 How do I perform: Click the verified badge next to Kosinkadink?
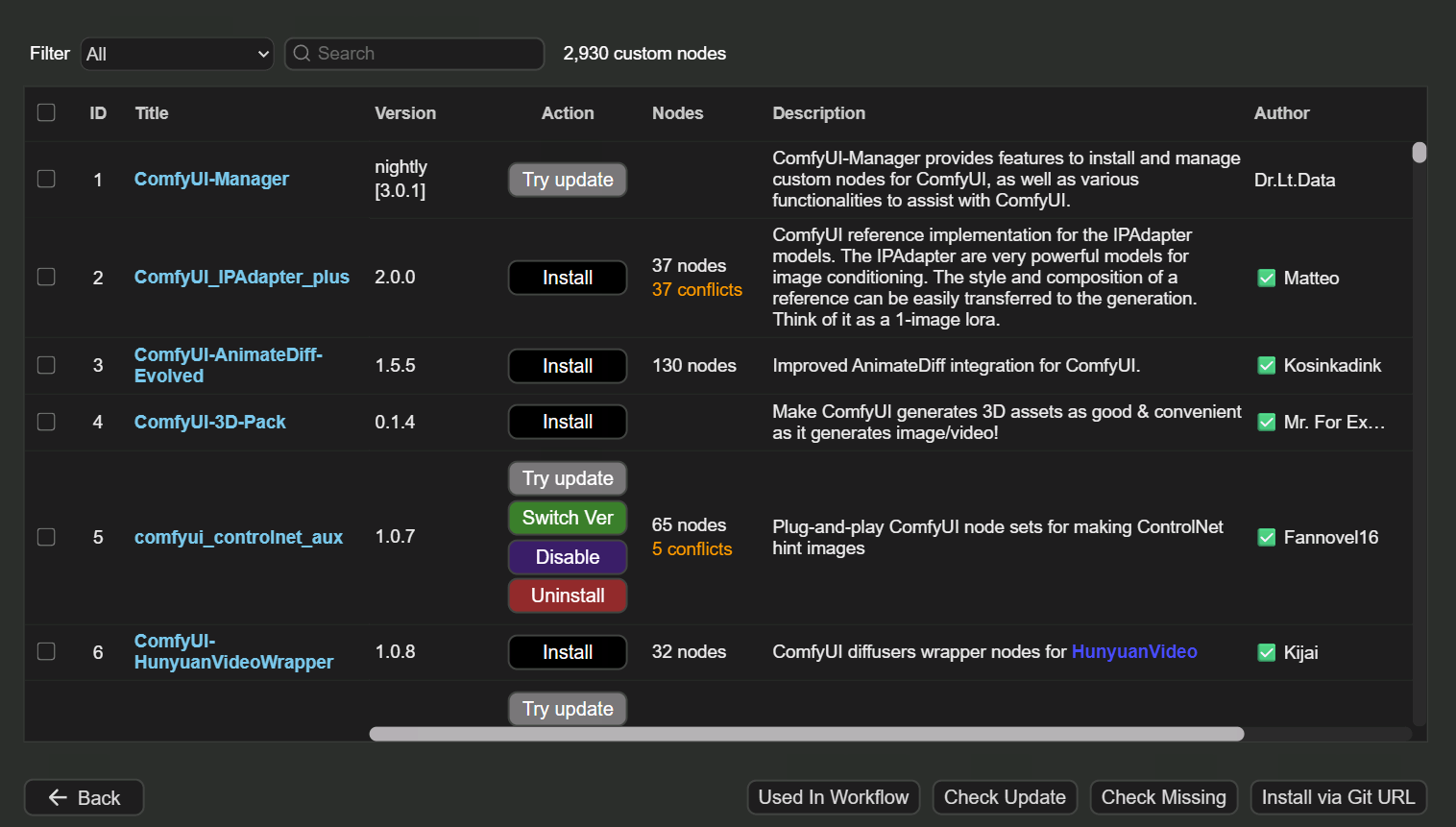[1266, 365]
